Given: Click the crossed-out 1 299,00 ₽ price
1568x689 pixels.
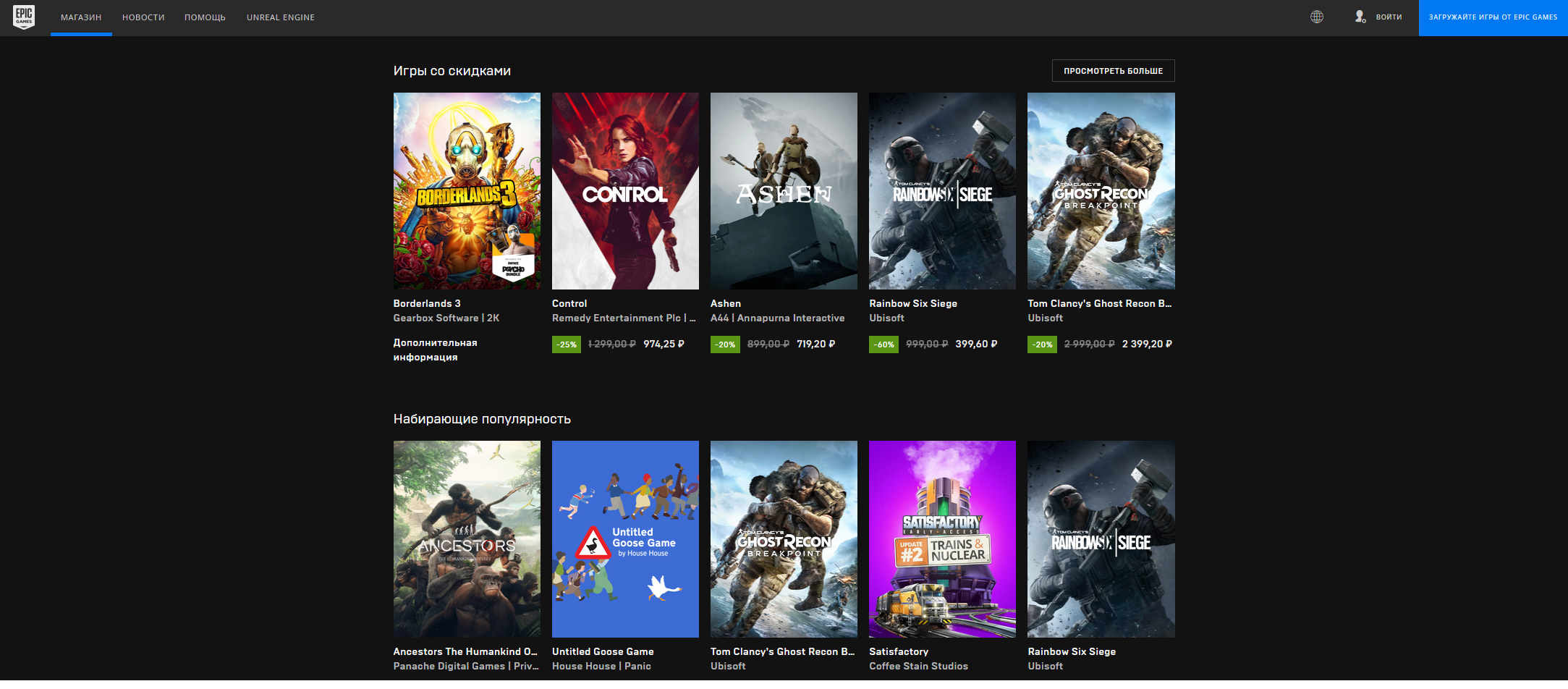Looking at the screenshot, I should [612, 344].
